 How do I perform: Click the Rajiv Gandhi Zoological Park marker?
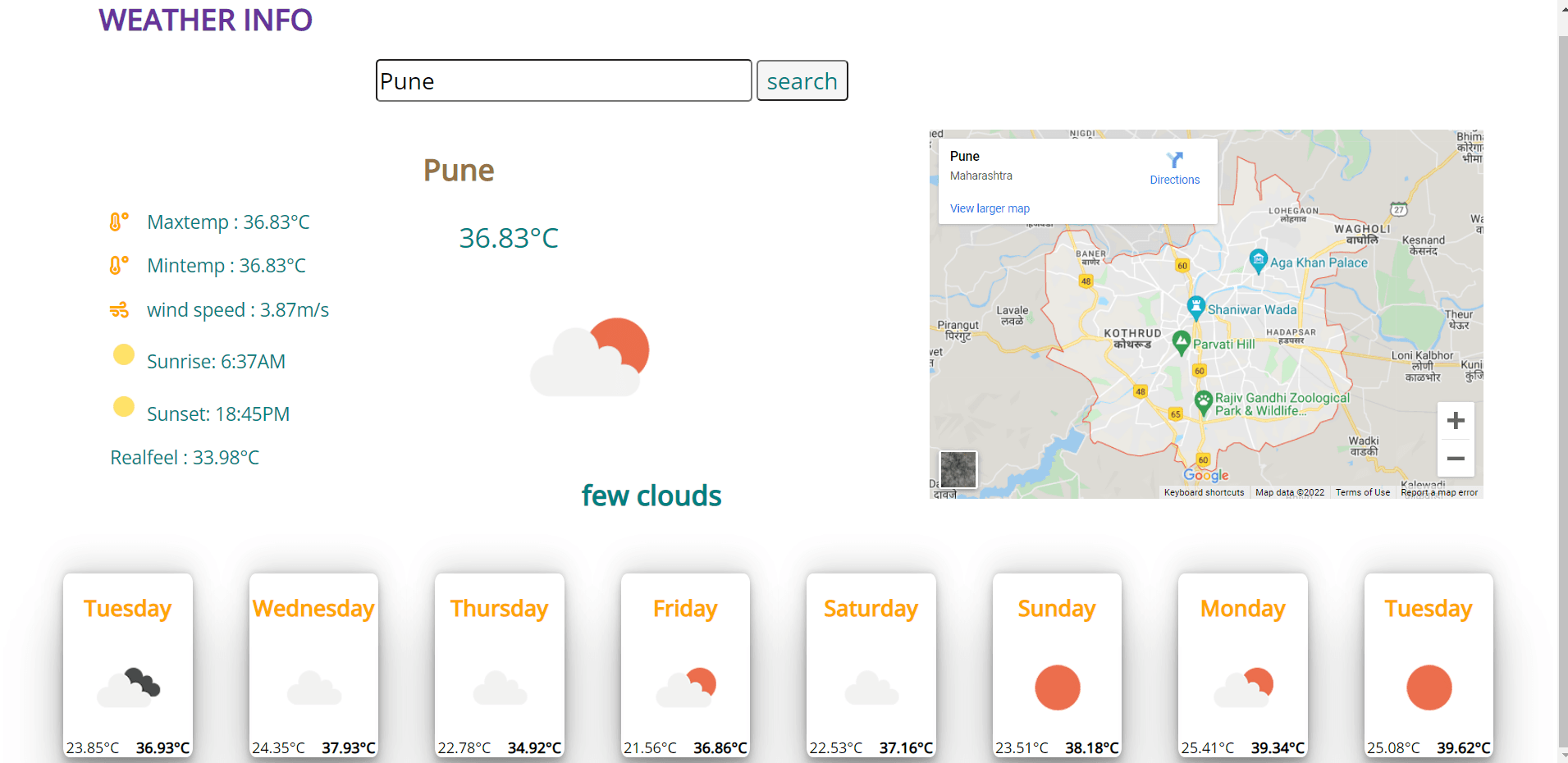tap(1202, 401)
